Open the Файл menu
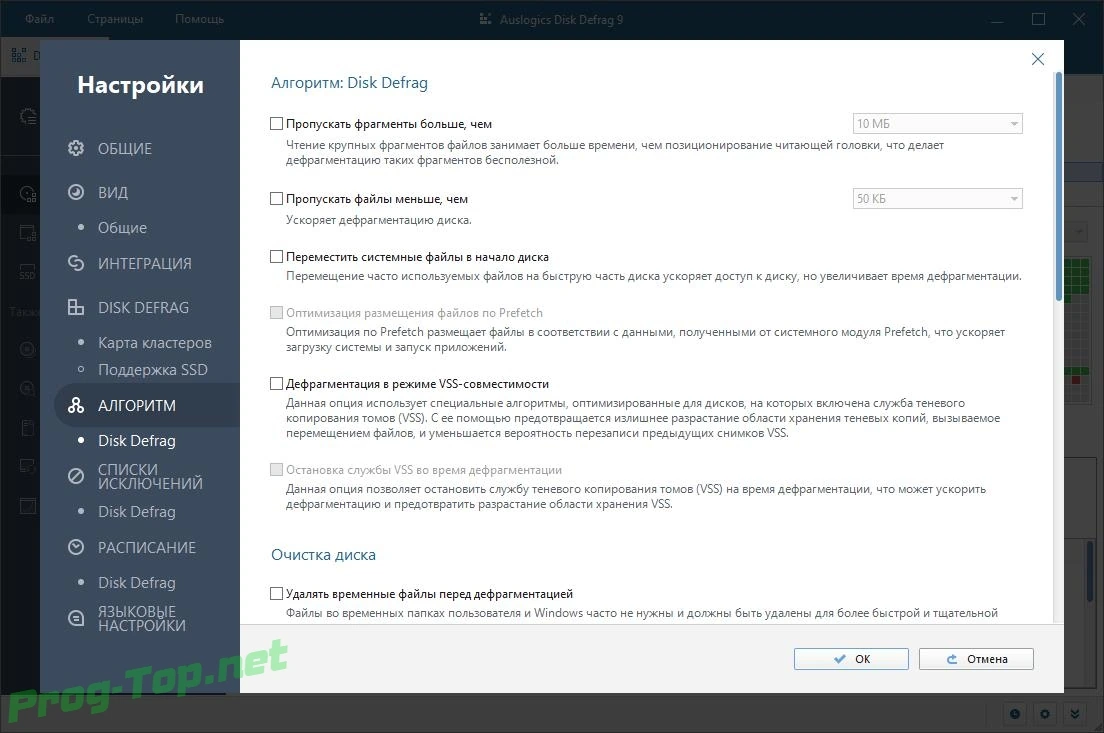This screenshot has width=1104, height=733. (39, 19)
